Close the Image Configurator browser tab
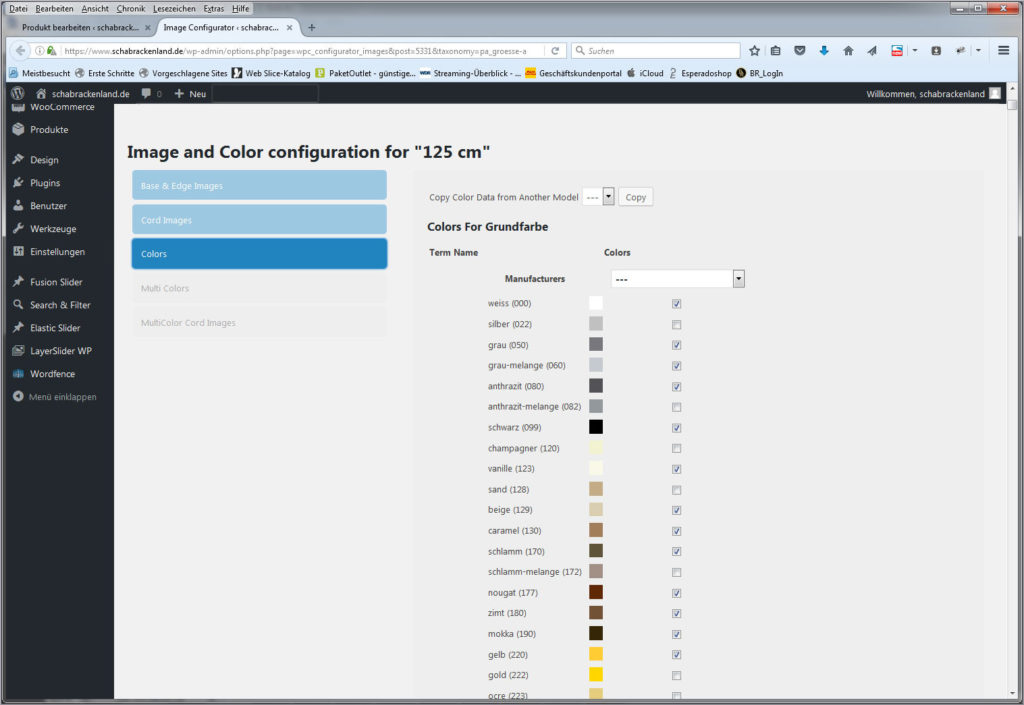The height and width of the screenshot is (705, 1024). tap(289, 27)
